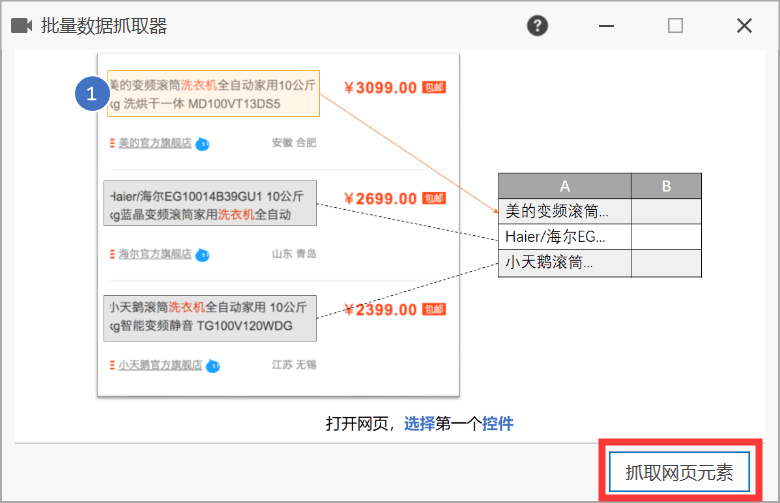The width and height of the screenshot is (780, 503).
Task: Click the ¥2399.00 price
Action: click(x=381, y=309)
